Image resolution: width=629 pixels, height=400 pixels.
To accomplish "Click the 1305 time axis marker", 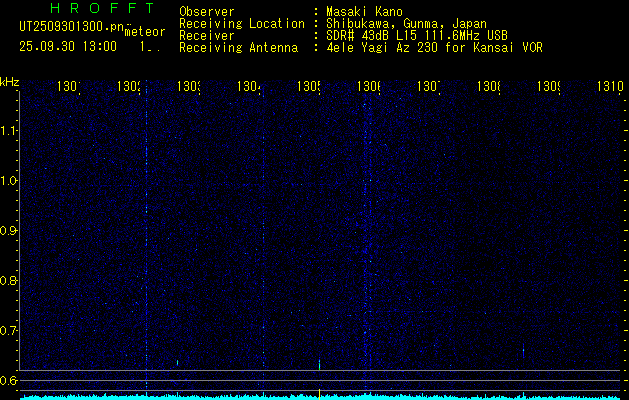I will [x=308, y=86].
